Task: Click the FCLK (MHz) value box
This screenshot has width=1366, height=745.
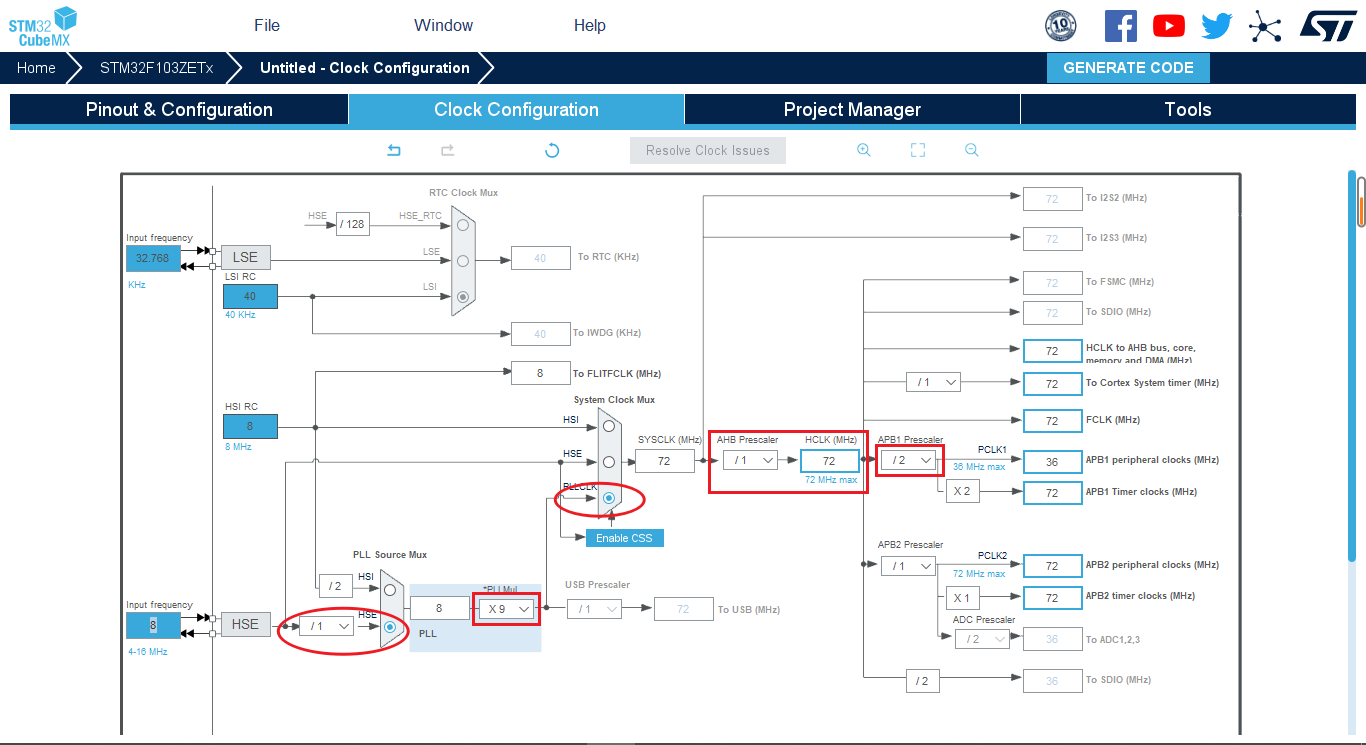Action: [x=1052, y=420]
